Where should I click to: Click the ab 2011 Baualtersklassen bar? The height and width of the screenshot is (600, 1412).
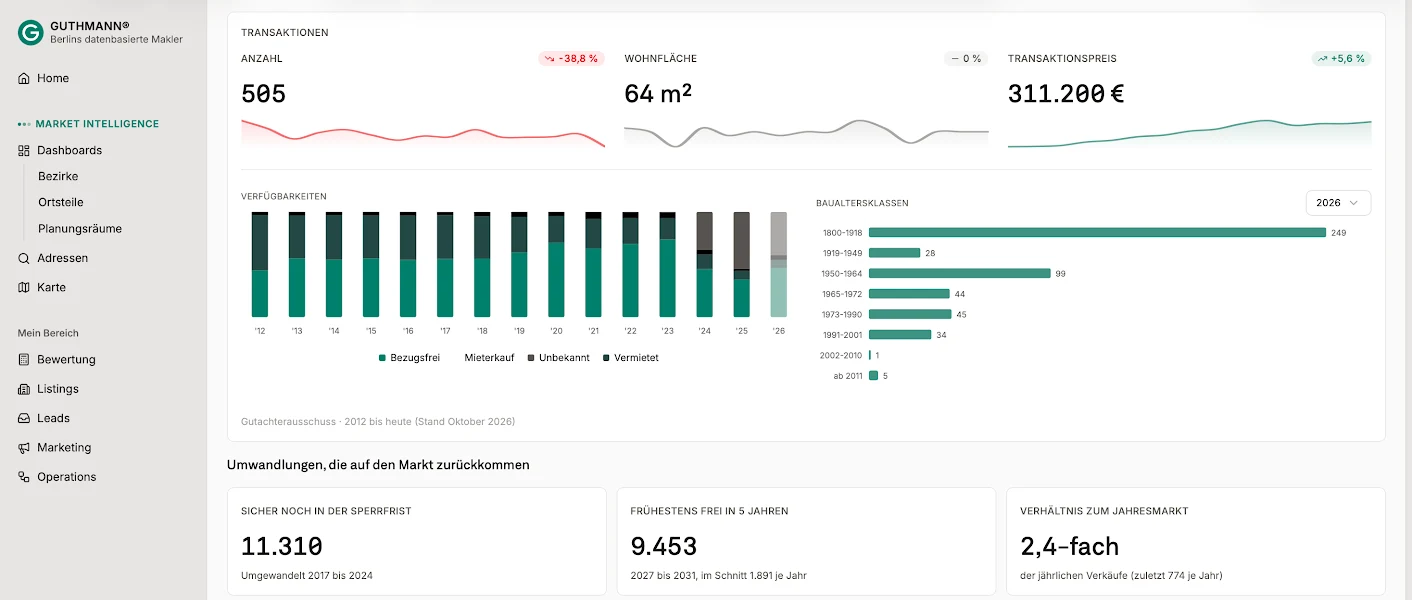(x=873, y=376)
